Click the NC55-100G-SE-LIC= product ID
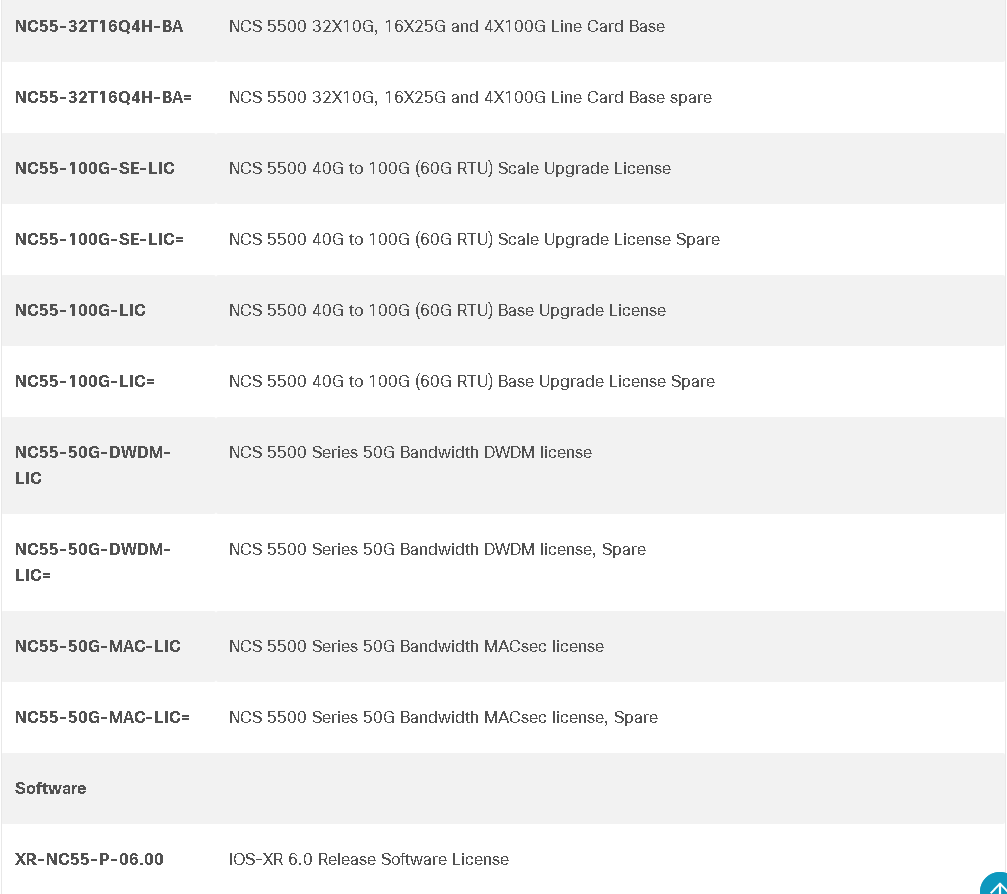The height and width of the screenshot is (894, 1007). 99,240
